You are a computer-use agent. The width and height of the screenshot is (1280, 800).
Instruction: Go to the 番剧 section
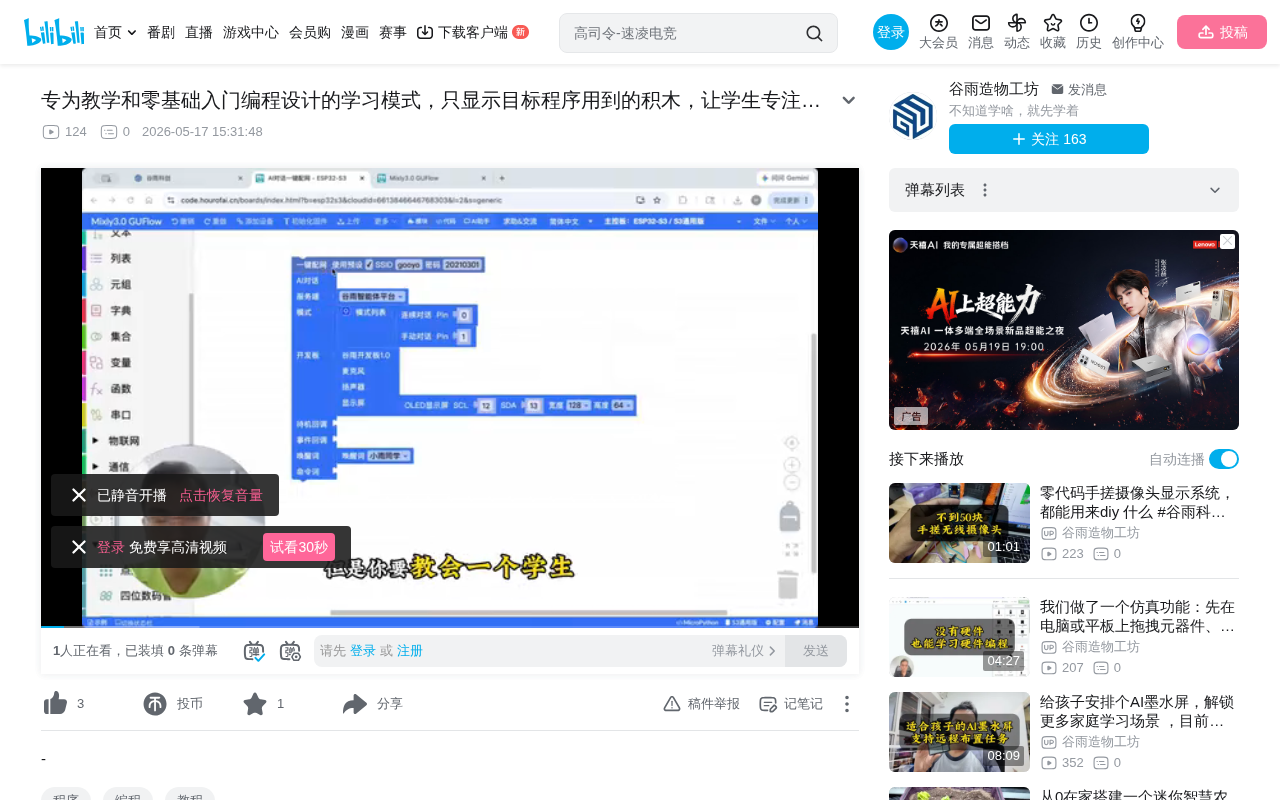tap(161, 32)
